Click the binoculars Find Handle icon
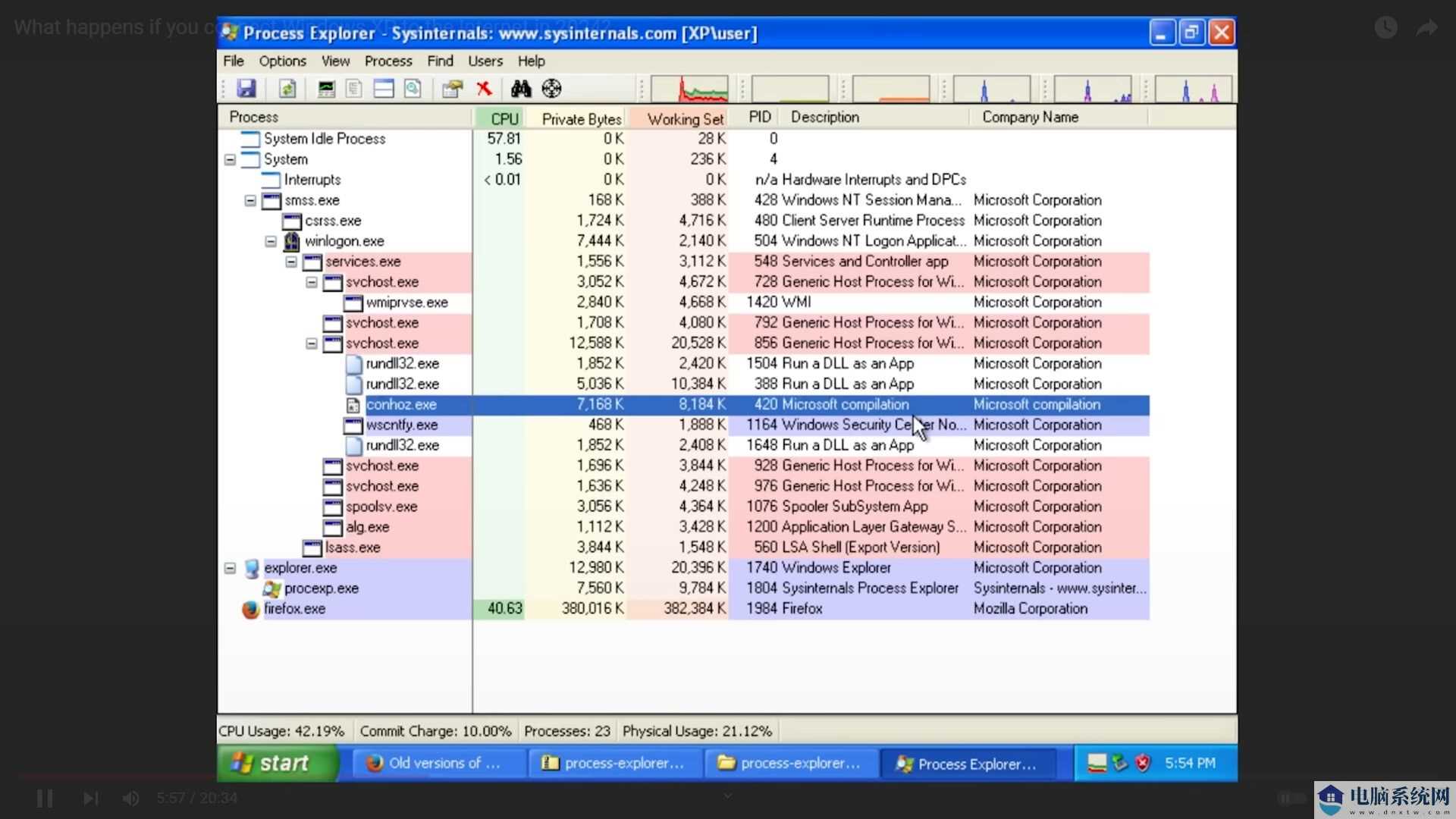This screenshot has width=1456, height=819. click(x=521, y=89)
